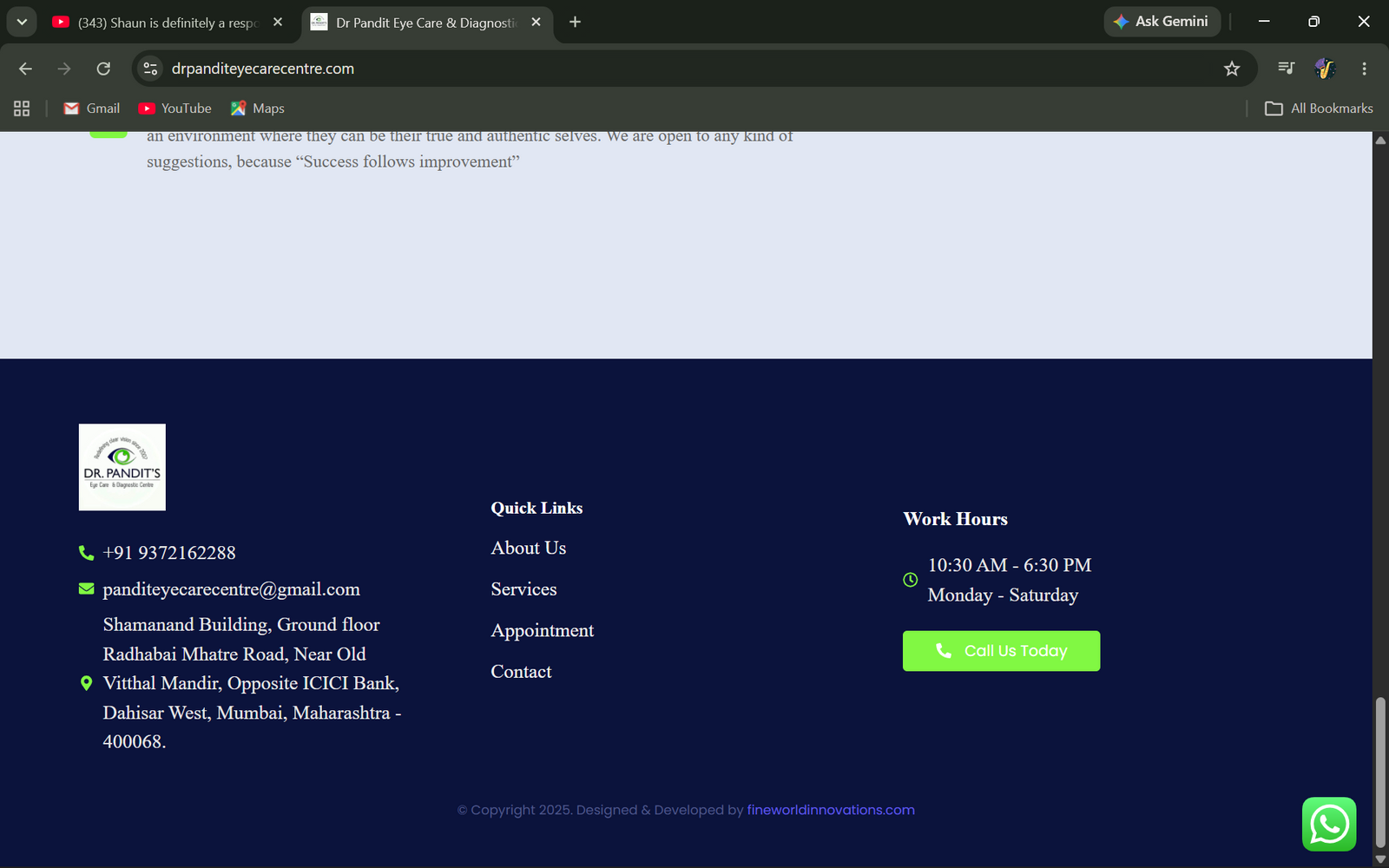Close the Dr Pandit Eye Care tab
Image resolution: width=1389 pixels, height=868 pixels.
pos(536,22)
